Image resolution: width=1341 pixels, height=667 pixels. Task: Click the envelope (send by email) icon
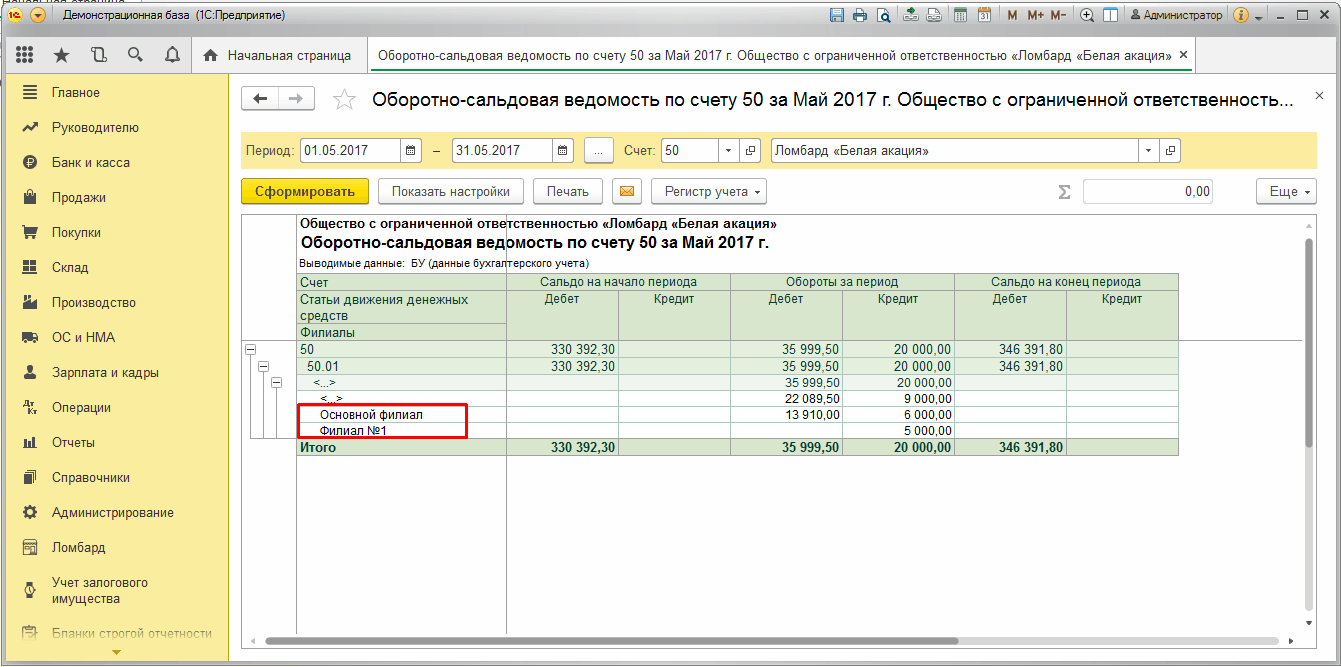pyautogui.click(x=626, y=191)
